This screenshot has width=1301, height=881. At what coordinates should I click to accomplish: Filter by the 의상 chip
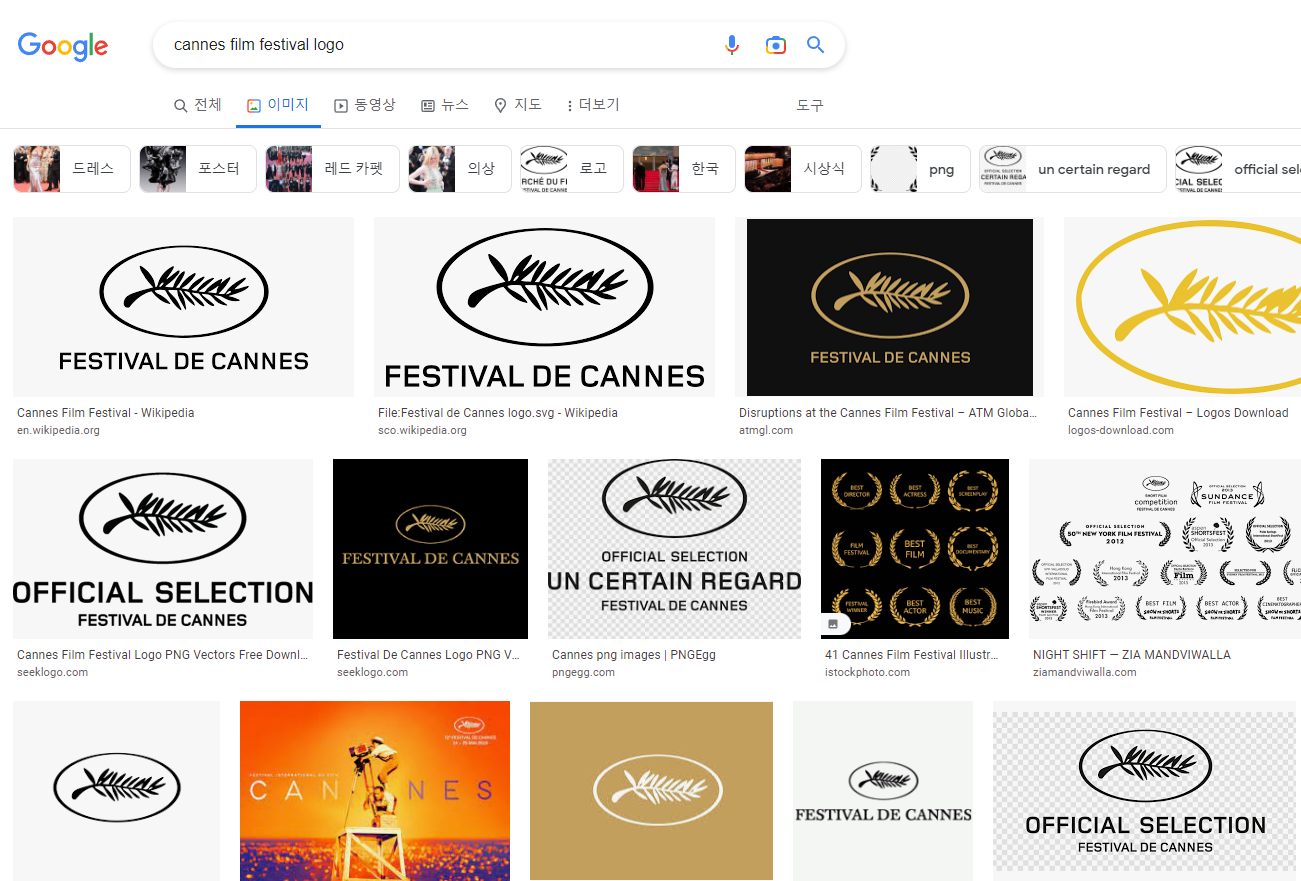[x=460, y=169]
